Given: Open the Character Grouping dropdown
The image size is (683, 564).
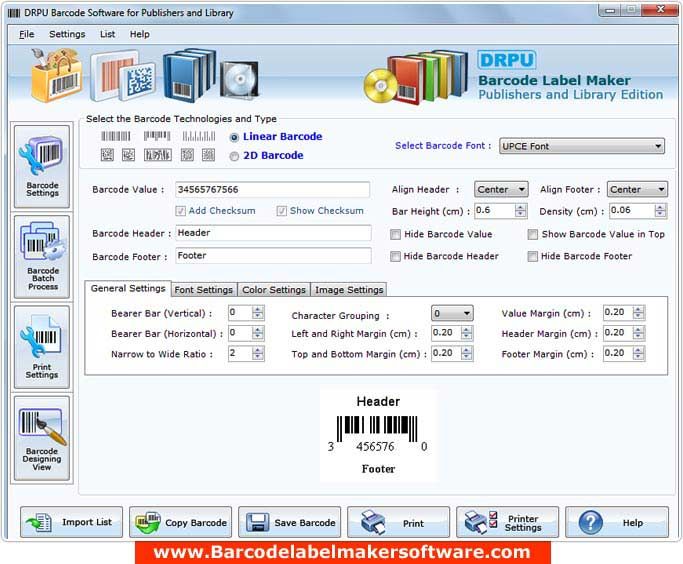Looking at the screenshot, I should pos(452,313).
